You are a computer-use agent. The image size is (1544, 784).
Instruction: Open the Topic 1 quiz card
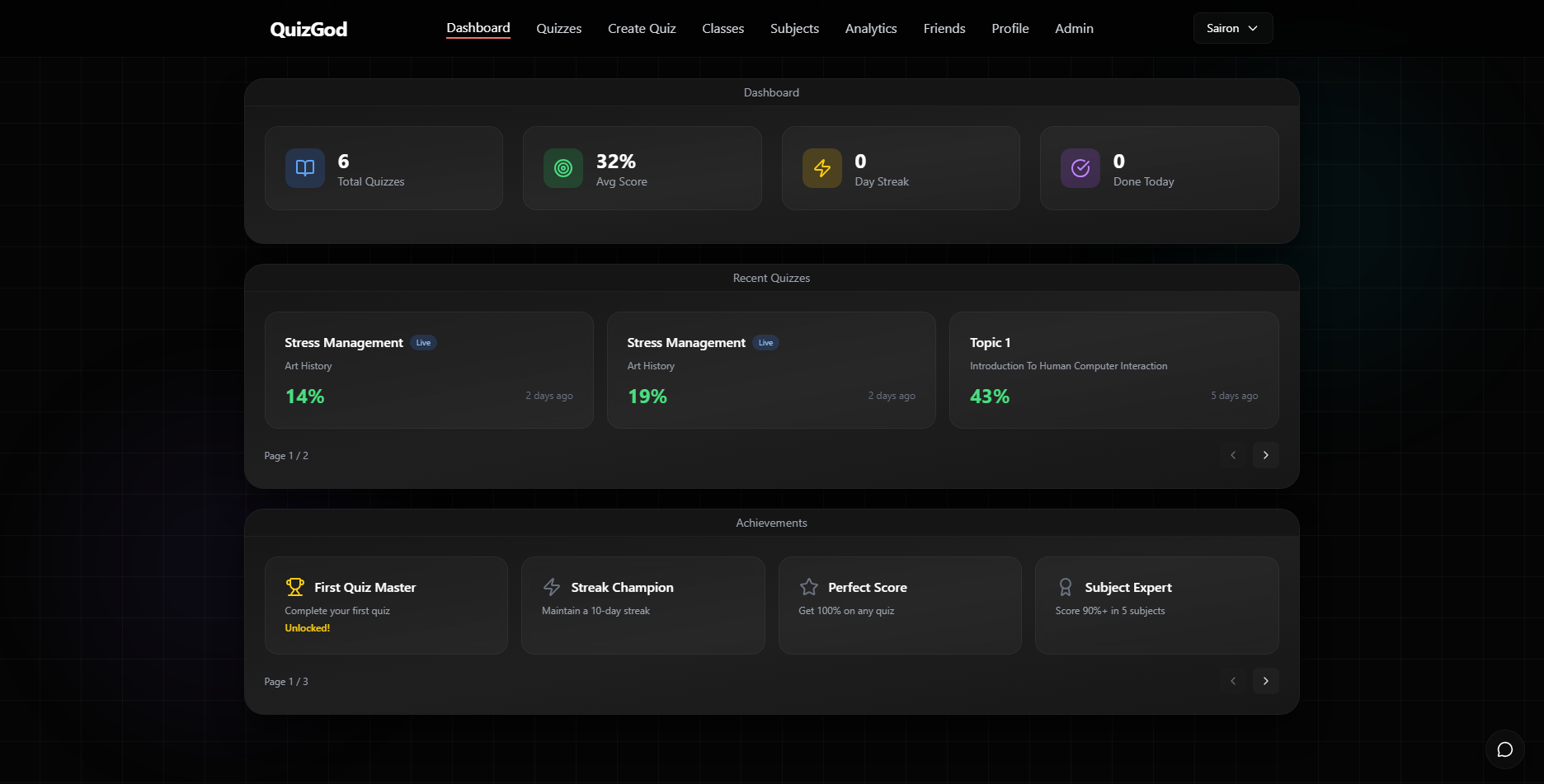tap(1113, 370)
